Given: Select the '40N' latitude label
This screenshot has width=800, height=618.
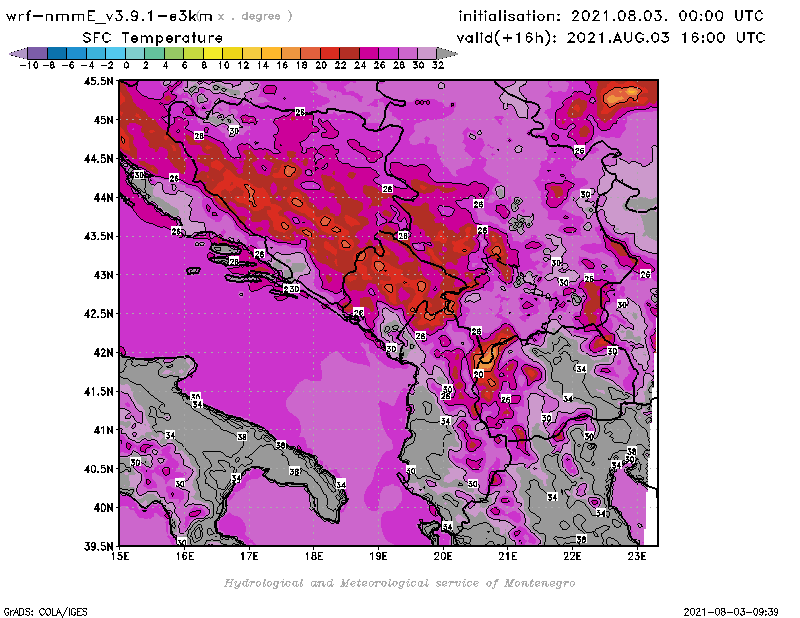Looking at the screenshot, I should coord(103,508).
